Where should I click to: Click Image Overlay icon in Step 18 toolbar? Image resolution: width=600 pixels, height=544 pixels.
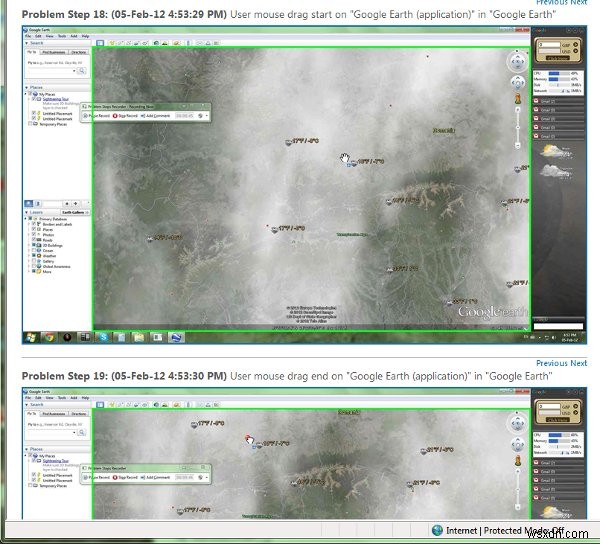(x=137, y=43)
